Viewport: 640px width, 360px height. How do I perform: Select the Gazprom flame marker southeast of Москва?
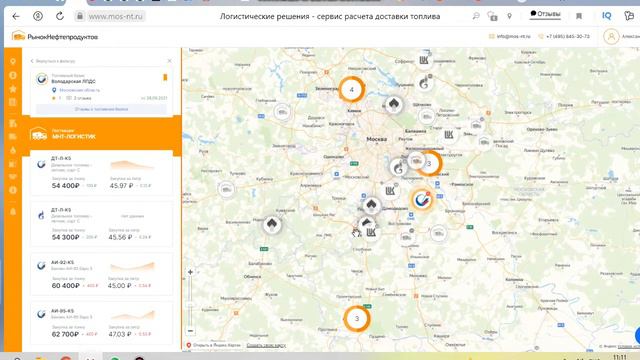click(x=398, y=167)
